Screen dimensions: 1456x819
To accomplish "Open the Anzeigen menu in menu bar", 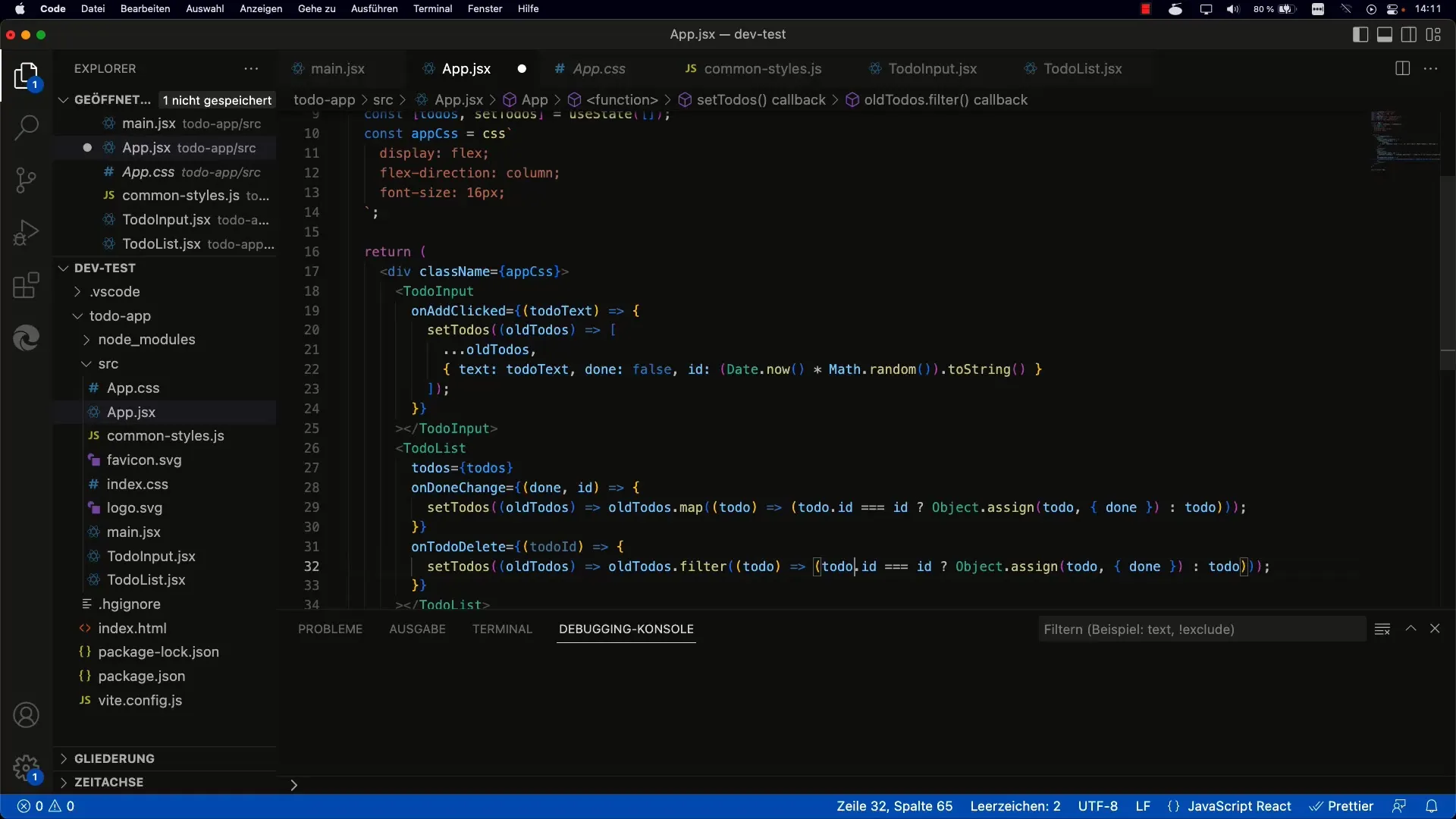I will point(261,9).
